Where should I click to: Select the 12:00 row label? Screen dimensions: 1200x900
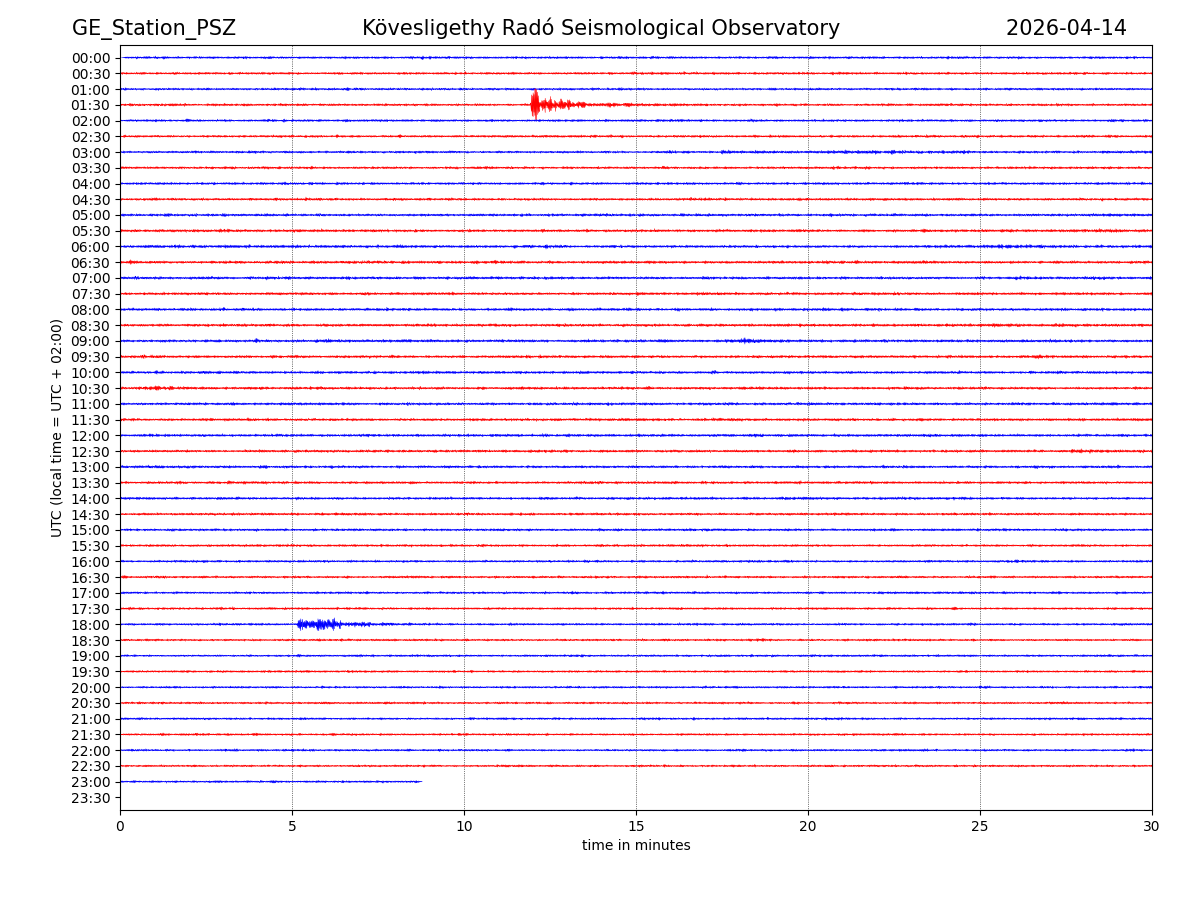coord(91,436)
